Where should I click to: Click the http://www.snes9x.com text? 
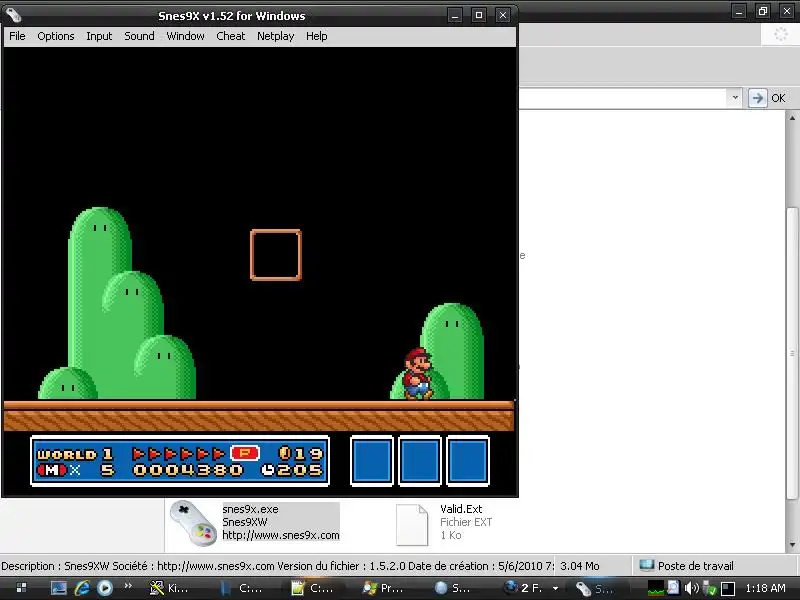coord(281,535)
